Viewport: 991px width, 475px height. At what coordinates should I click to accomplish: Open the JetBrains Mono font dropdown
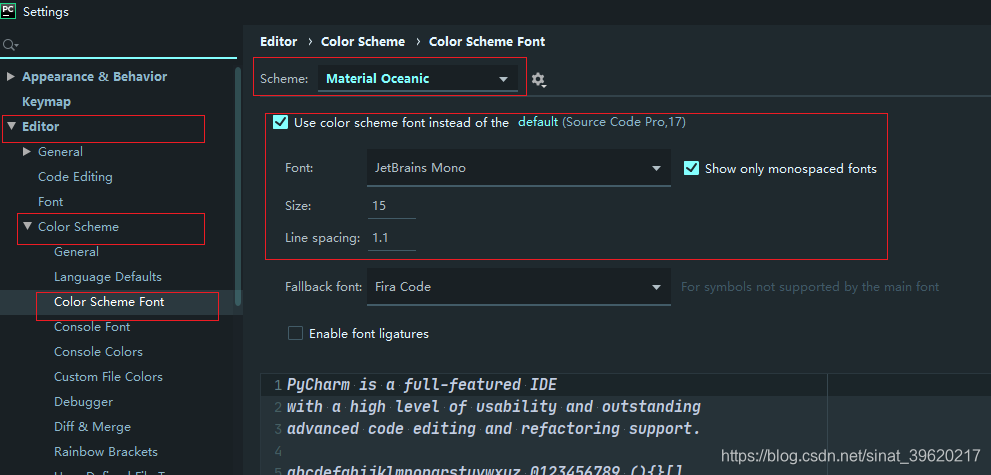(518, 168)
